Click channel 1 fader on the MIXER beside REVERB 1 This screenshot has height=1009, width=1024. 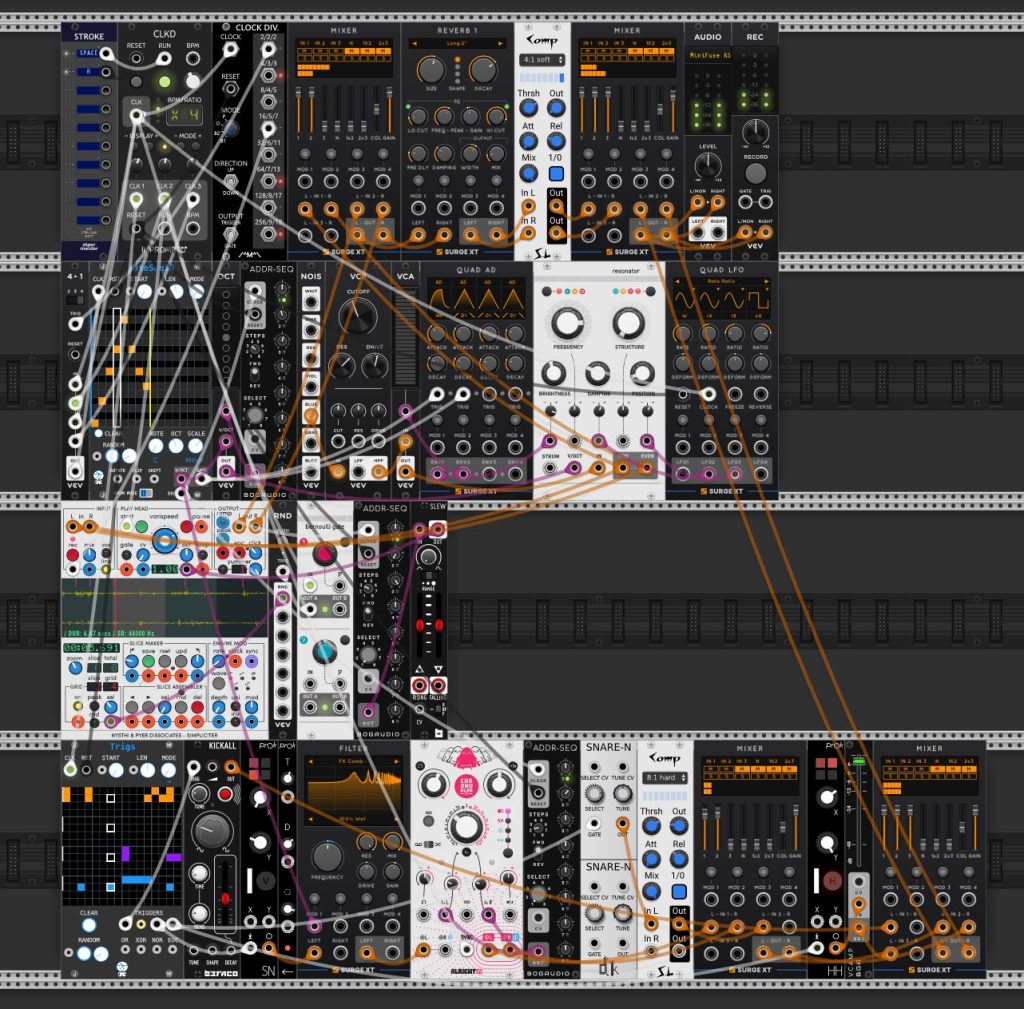point(299,110)
